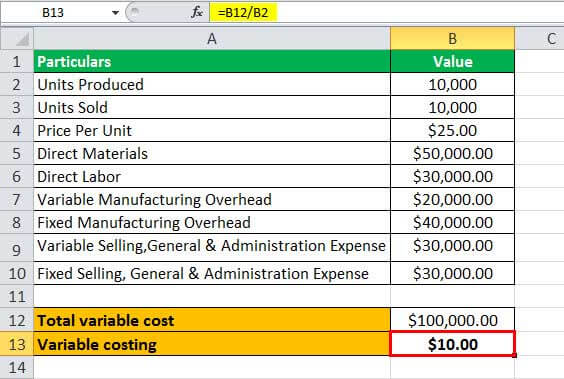Click the formula bar showing =B12/B2
This screenshot has height=379, width=564.
coord(387,13)
